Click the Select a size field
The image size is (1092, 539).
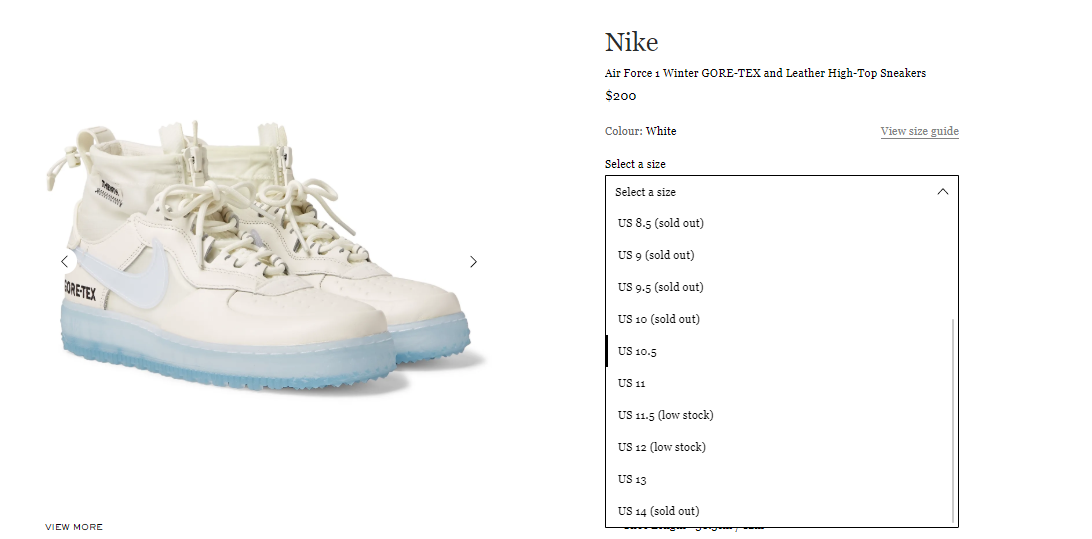click(781, 192)
